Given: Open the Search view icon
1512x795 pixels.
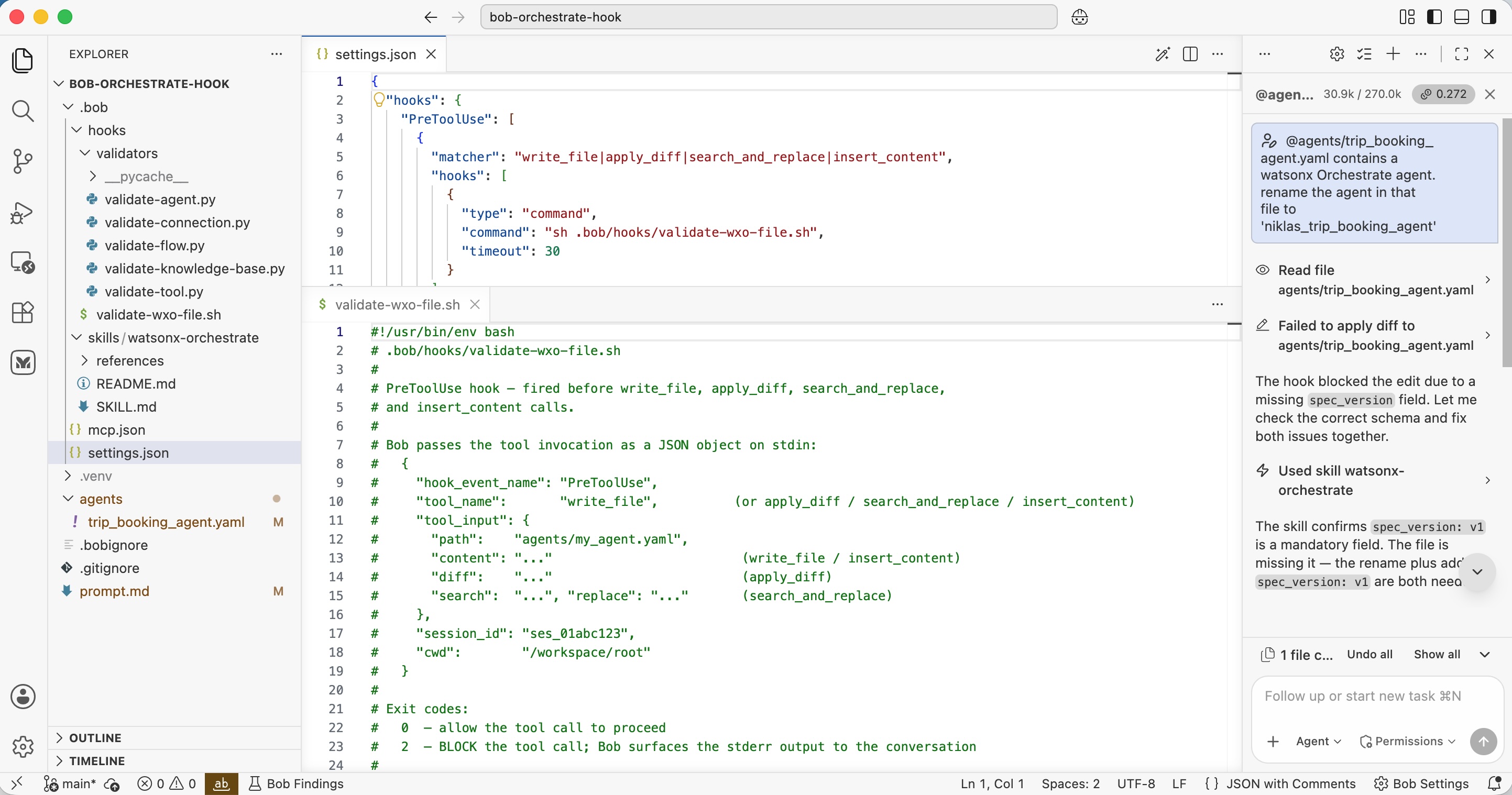Looking at the screenshot, I should (23, 111).
